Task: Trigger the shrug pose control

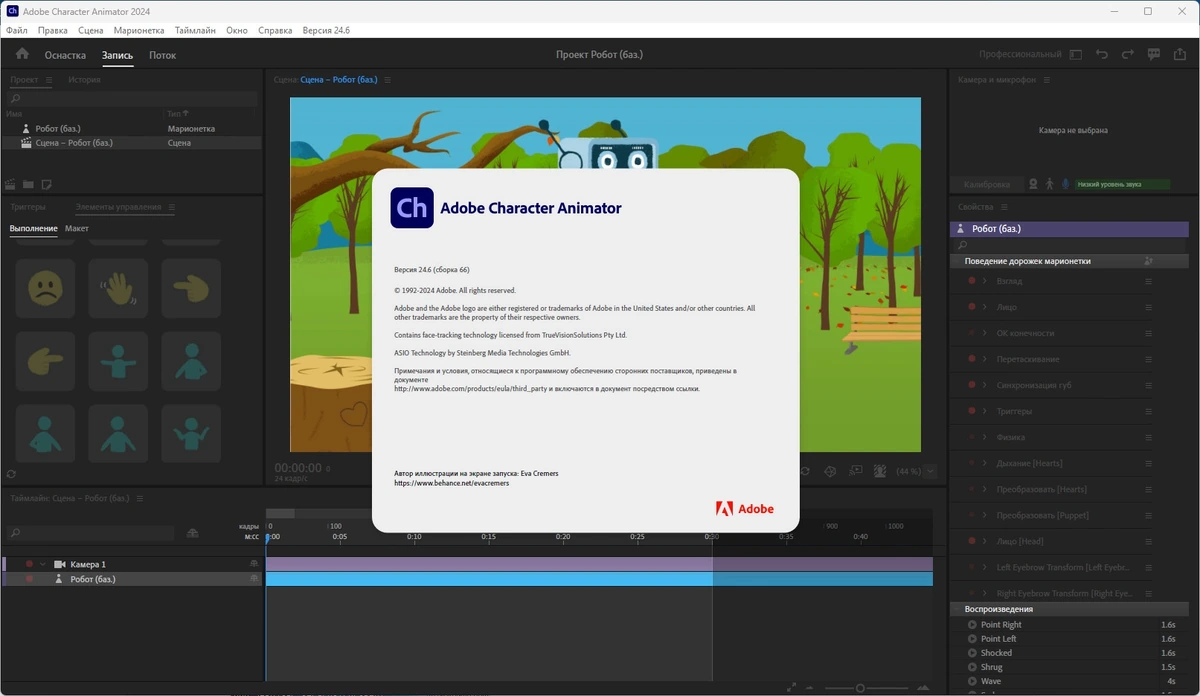Action: (191, 433)
